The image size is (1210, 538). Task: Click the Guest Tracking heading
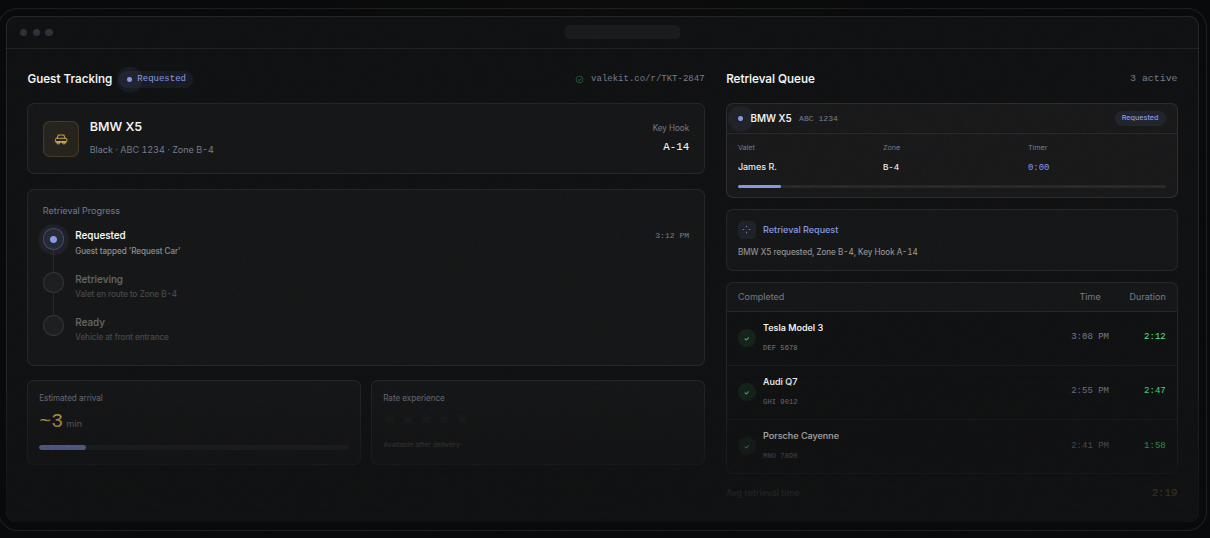pos(70,78)
